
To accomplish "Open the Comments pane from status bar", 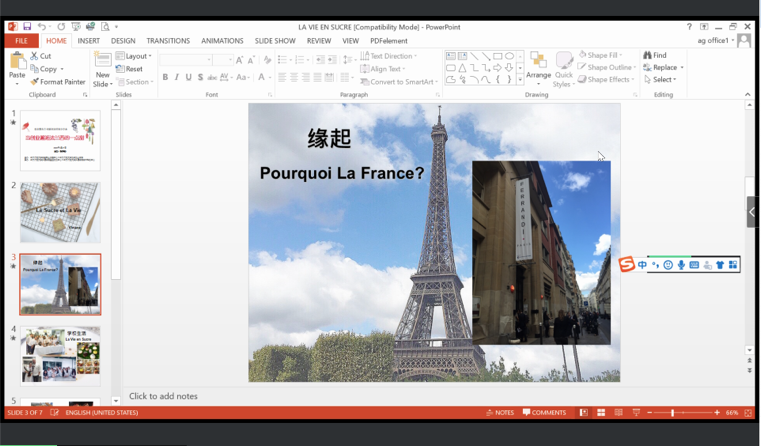I will pos(544,412).
